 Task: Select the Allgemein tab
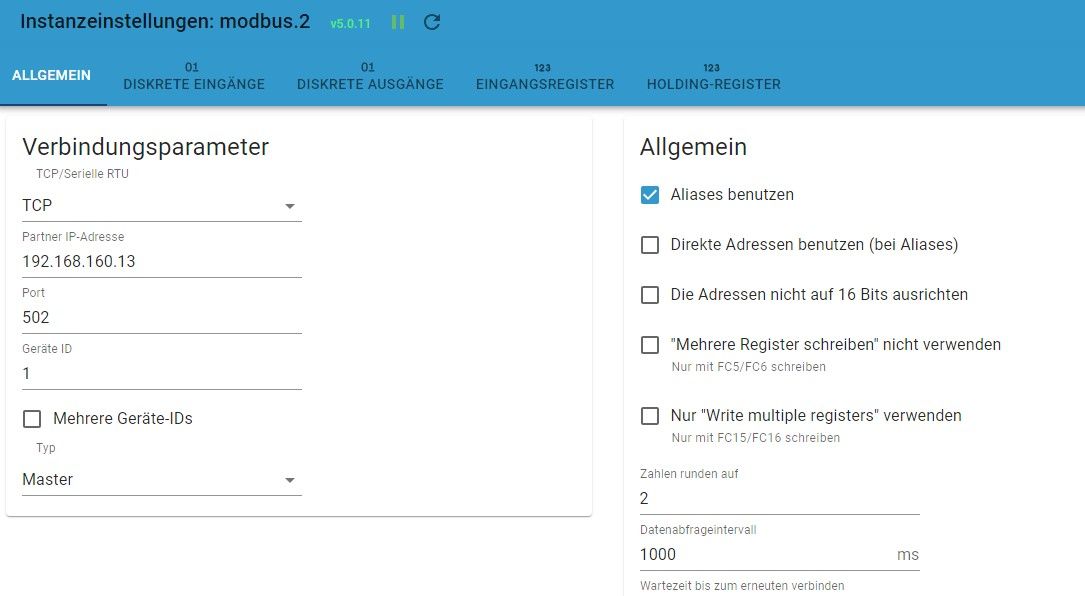(52, 75)
